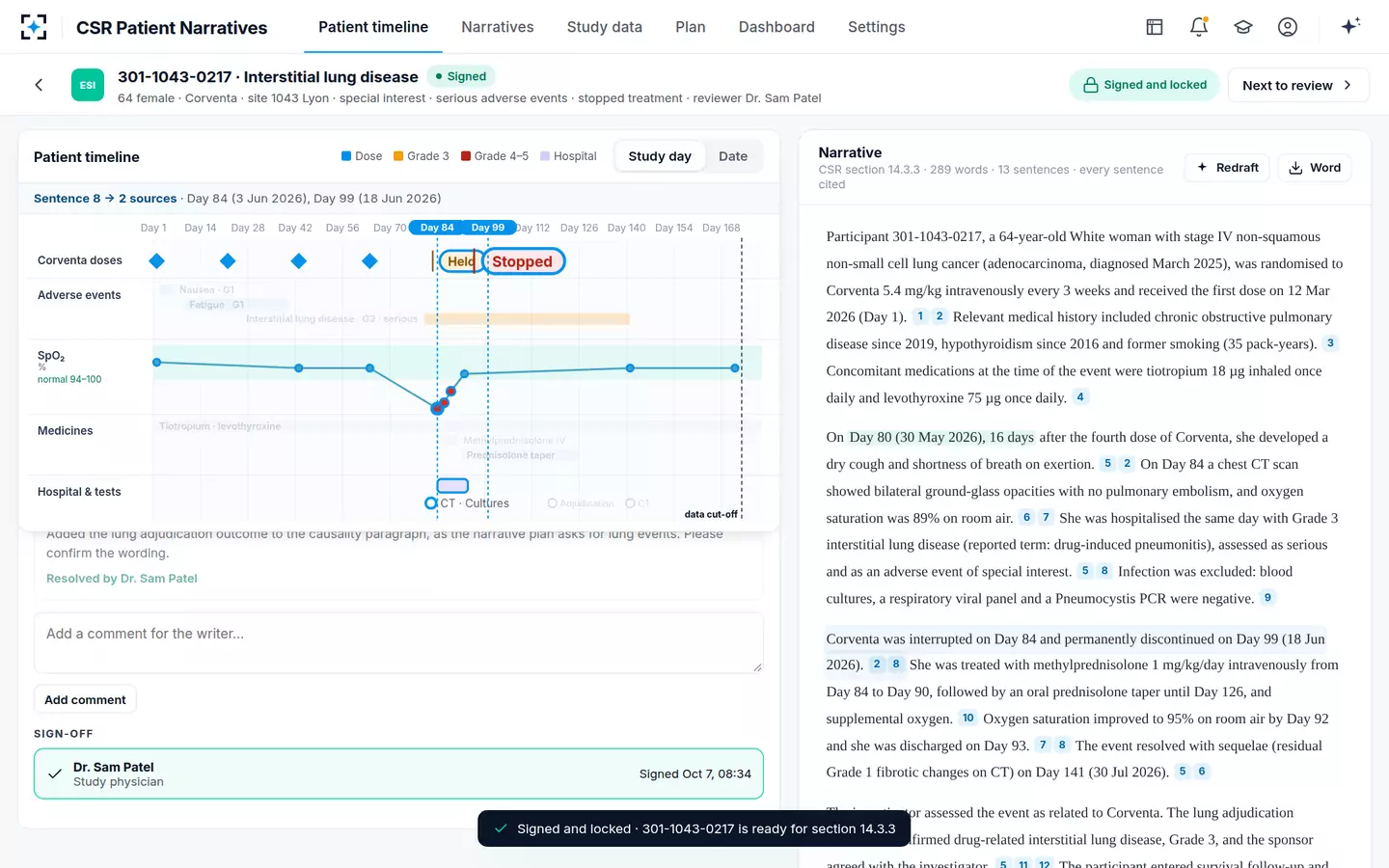Image resolution: width=1389 pixels, height=868 pixels.
Task: Open the Dashboard tab
Action: click(776, 27)
